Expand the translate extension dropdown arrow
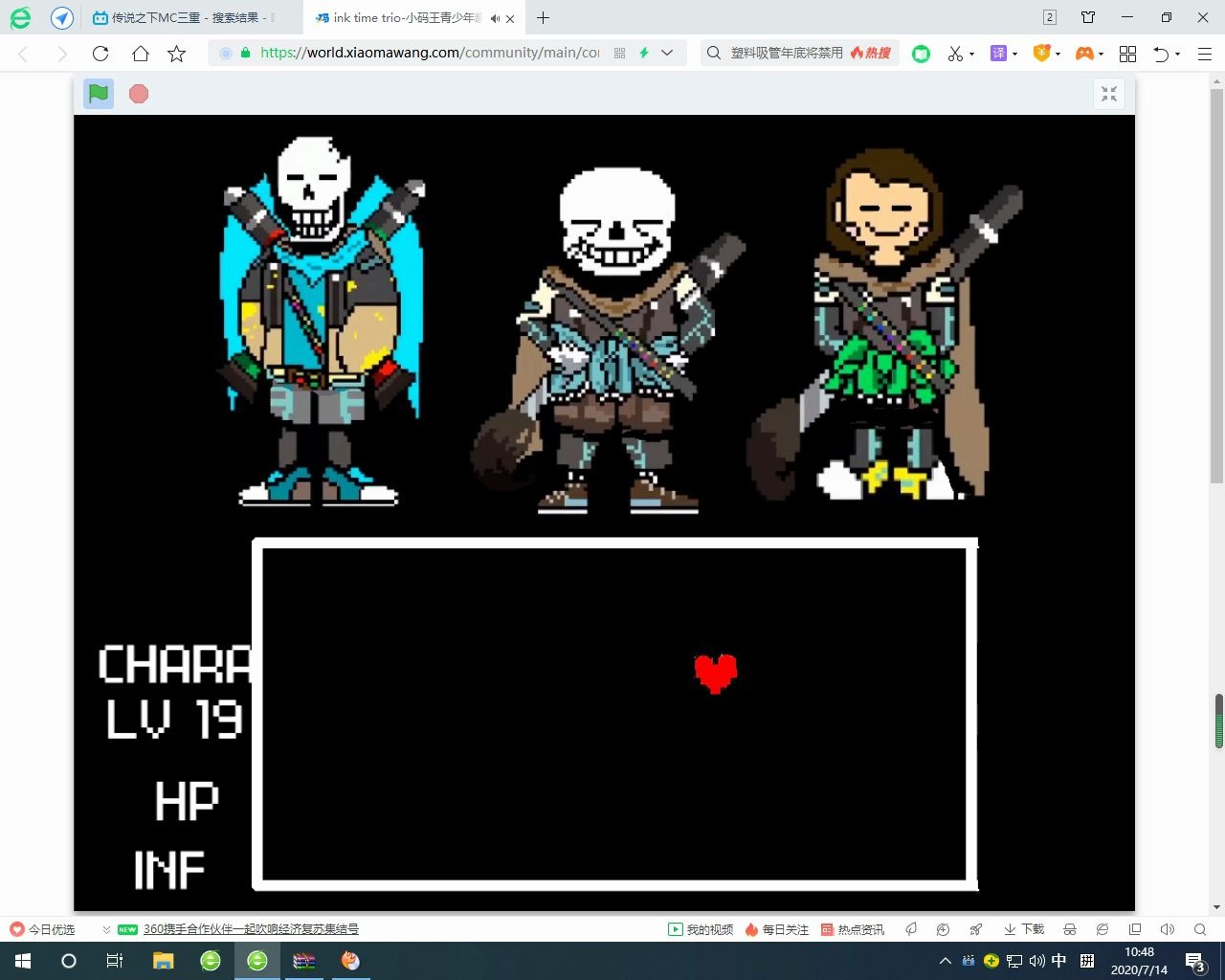The width and height of the screenshot is (1225, 980). pos(1014,55)
